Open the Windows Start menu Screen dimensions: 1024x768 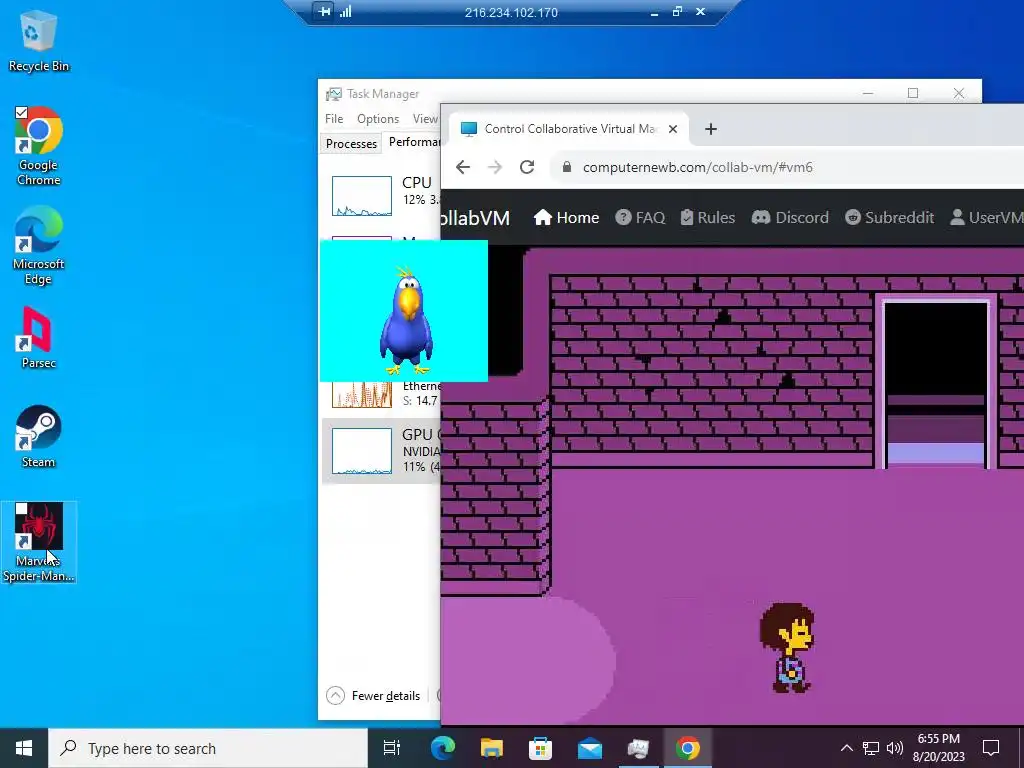[x=24, y=748]
